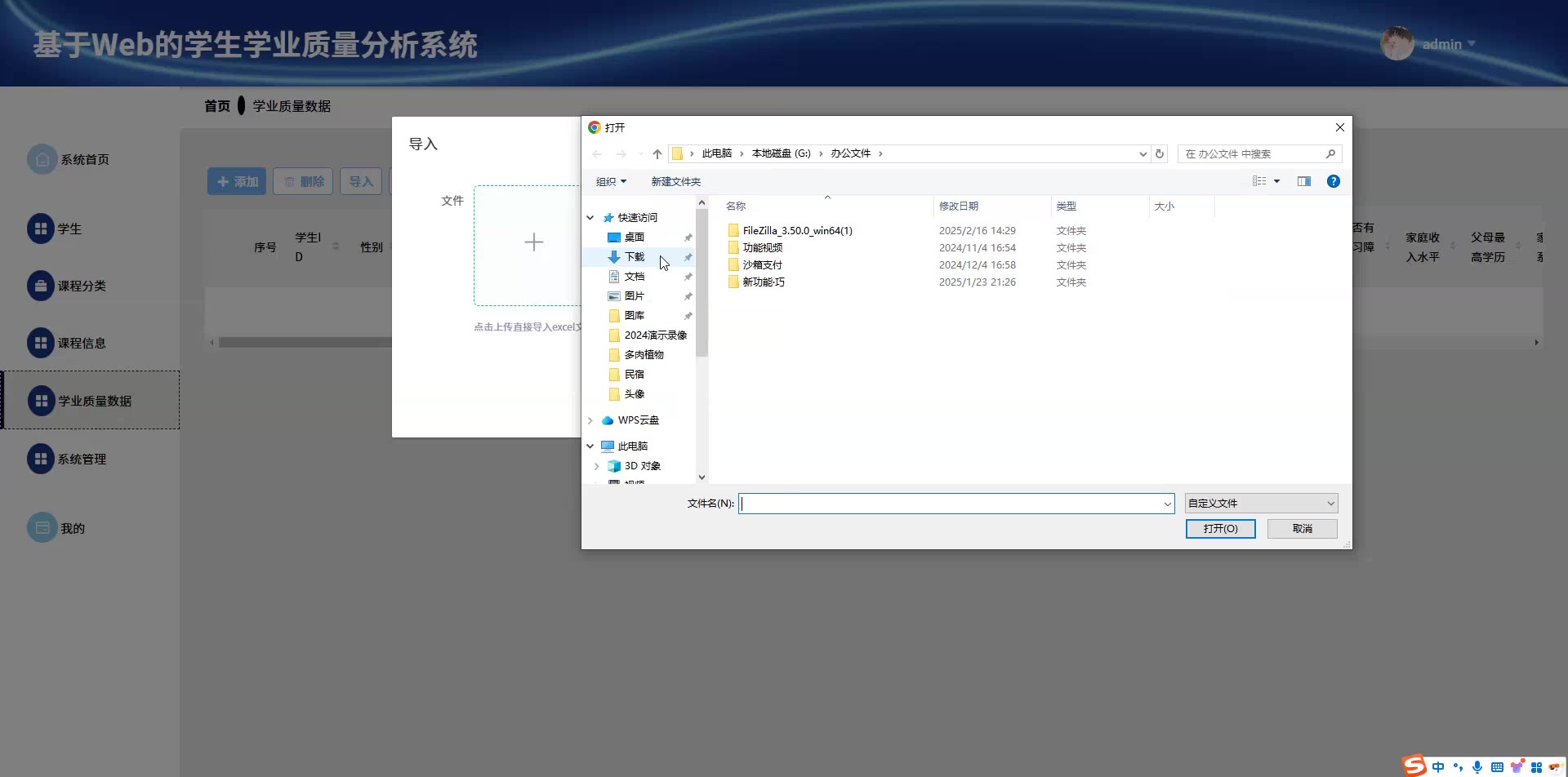This screenshot has width=1568, height=777.
Task: Click the help question mark icon
Action: (1333, 181)
